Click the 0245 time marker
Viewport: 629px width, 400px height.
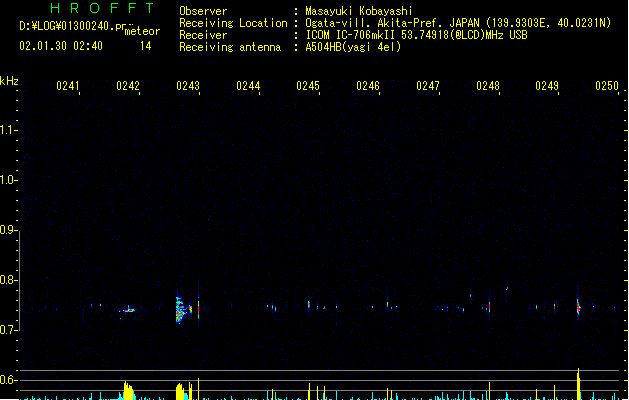coord(308,86)
